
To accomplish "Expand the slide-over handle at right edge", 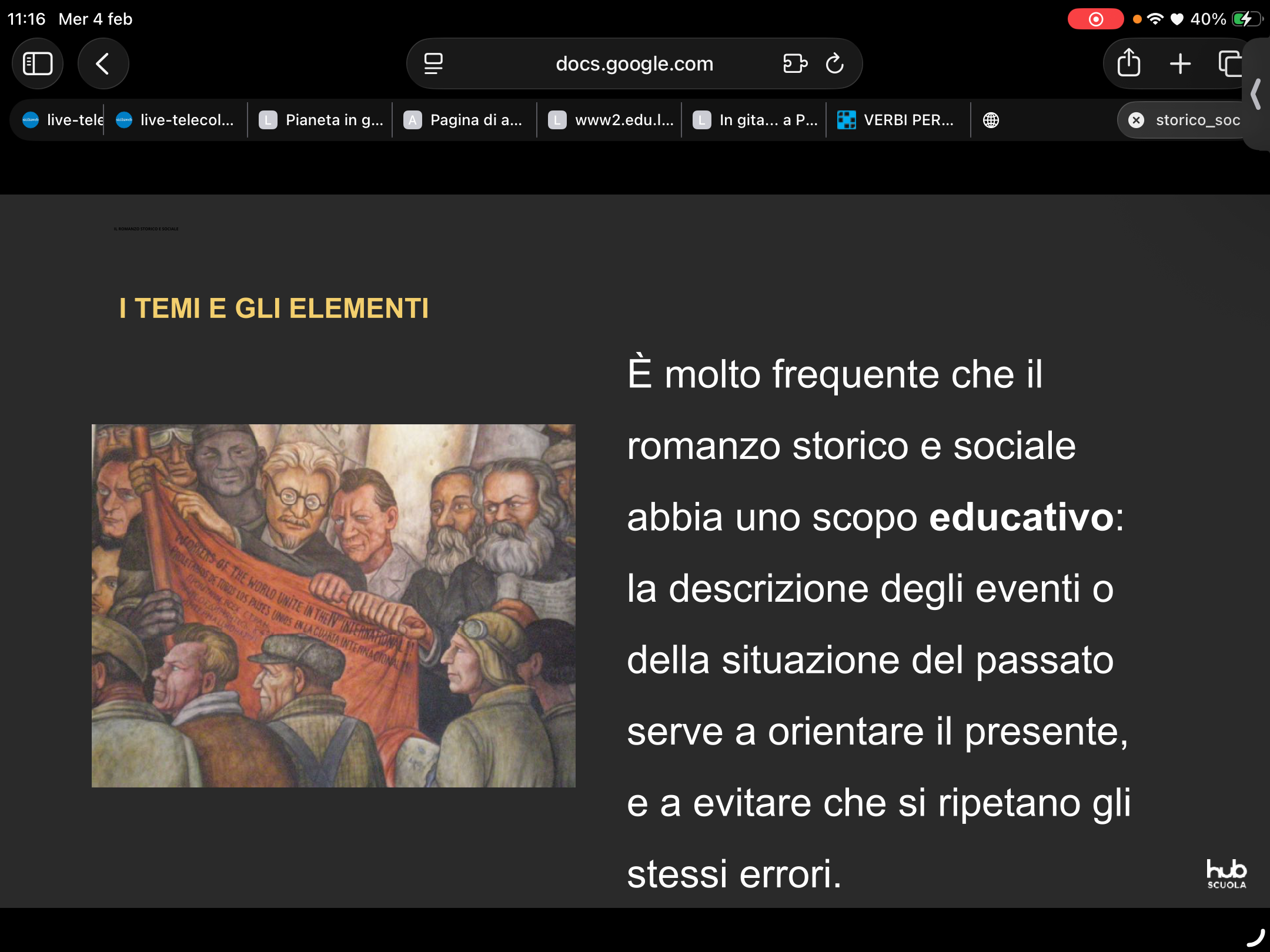I will tap(1256, 94).
